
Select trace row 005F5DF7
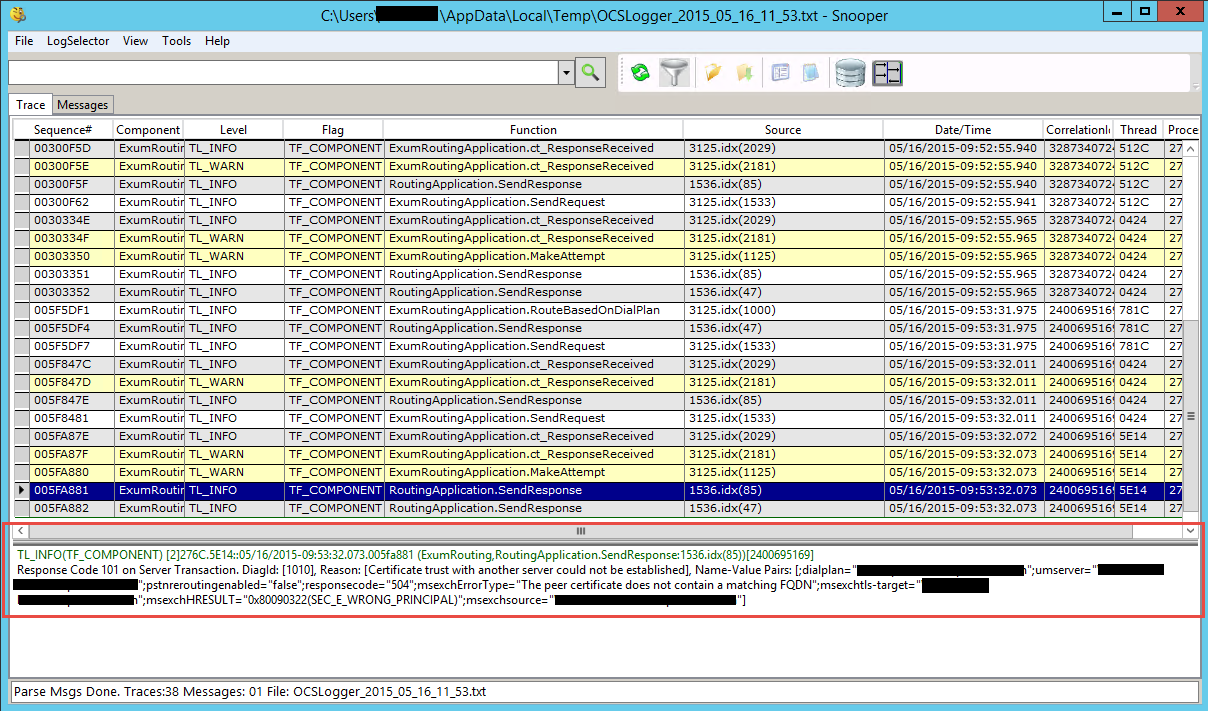click(598, 346)
